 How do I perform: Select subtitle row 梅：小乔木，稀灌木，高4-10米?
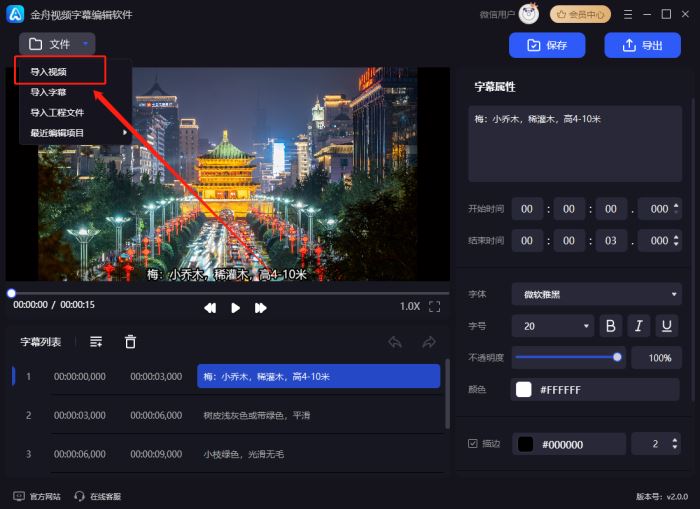point(318,376)
